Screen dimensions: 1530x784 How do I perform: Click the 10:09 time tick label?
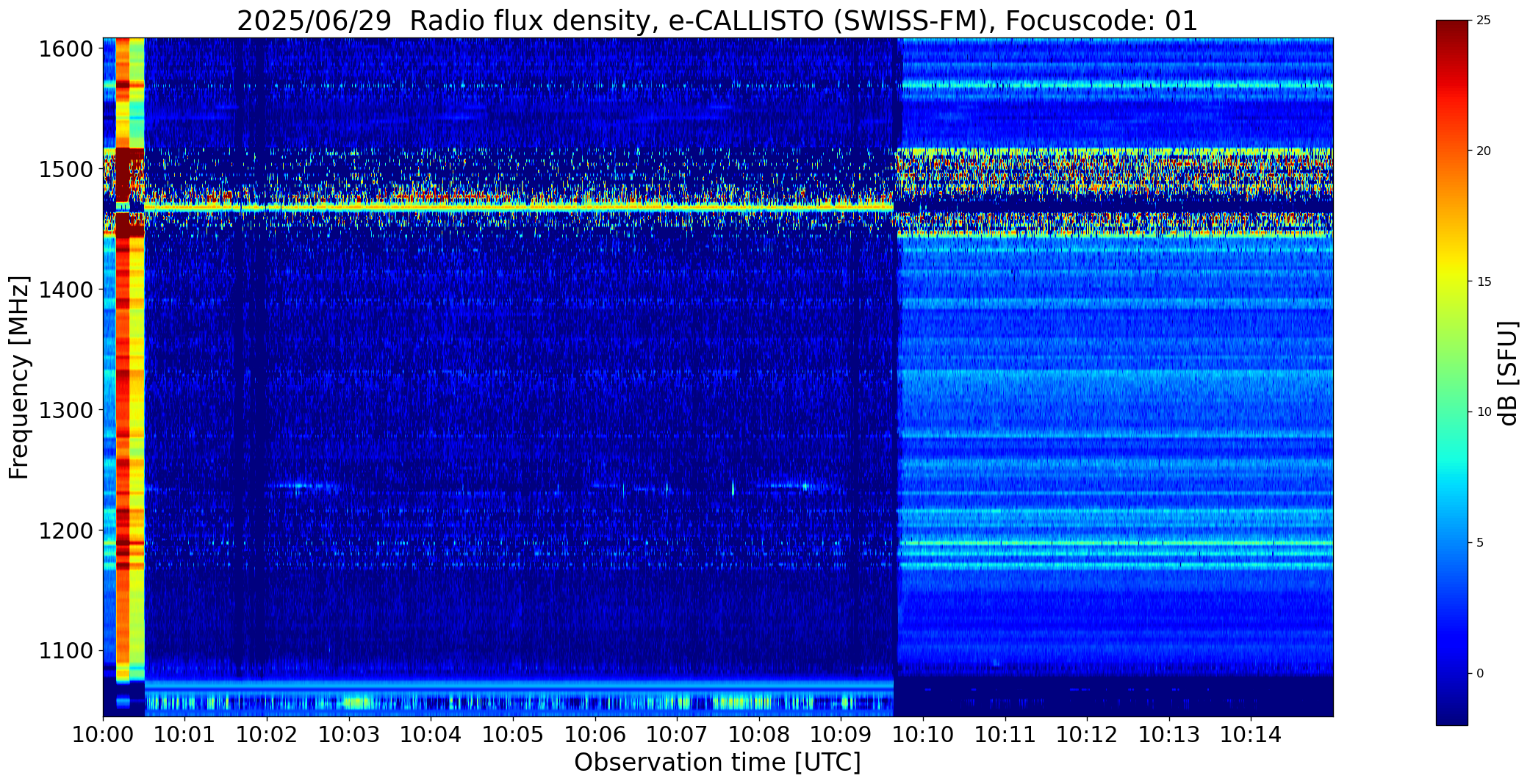click(x=841, y=735)
